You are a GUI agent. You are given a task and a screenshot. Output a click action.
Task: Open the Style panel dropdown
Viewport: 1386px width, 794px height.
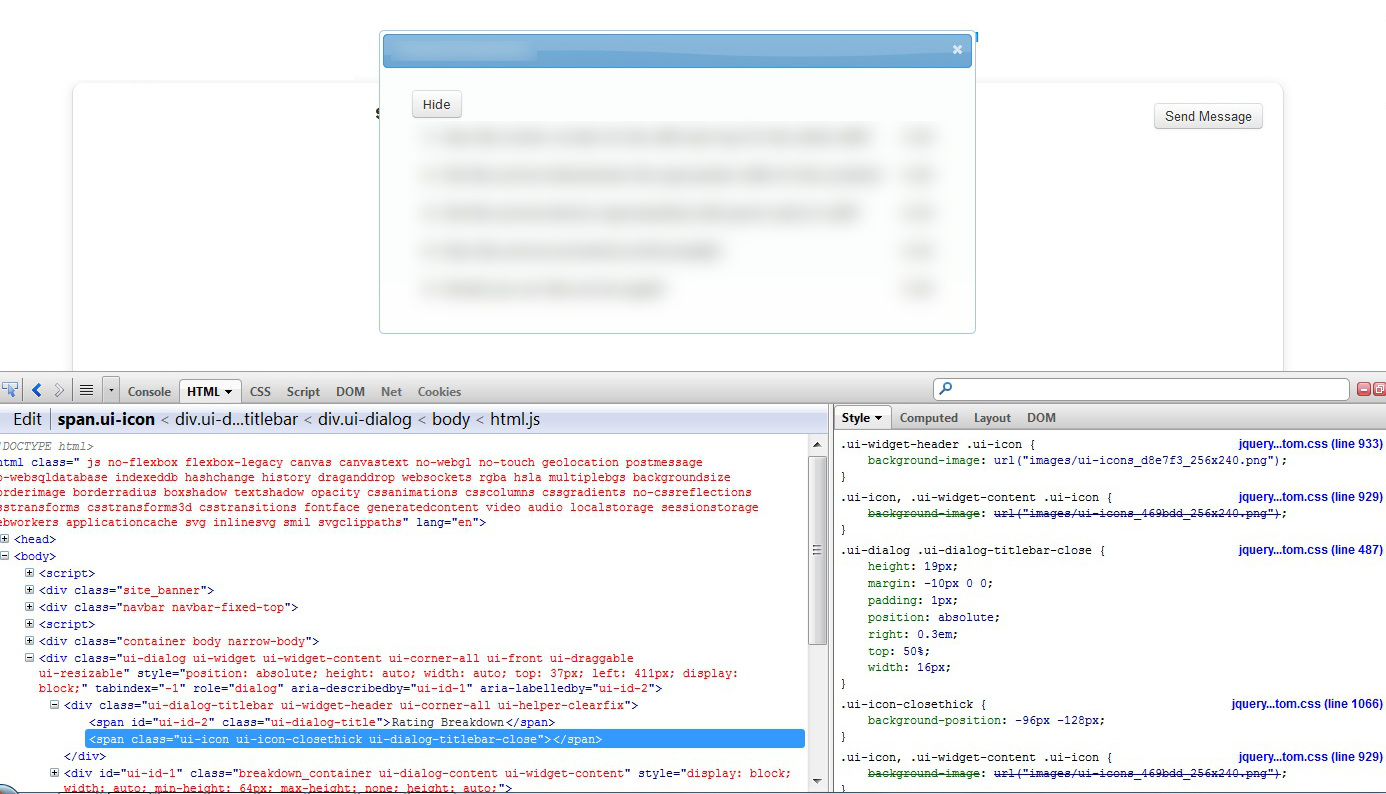click(880, 417)
